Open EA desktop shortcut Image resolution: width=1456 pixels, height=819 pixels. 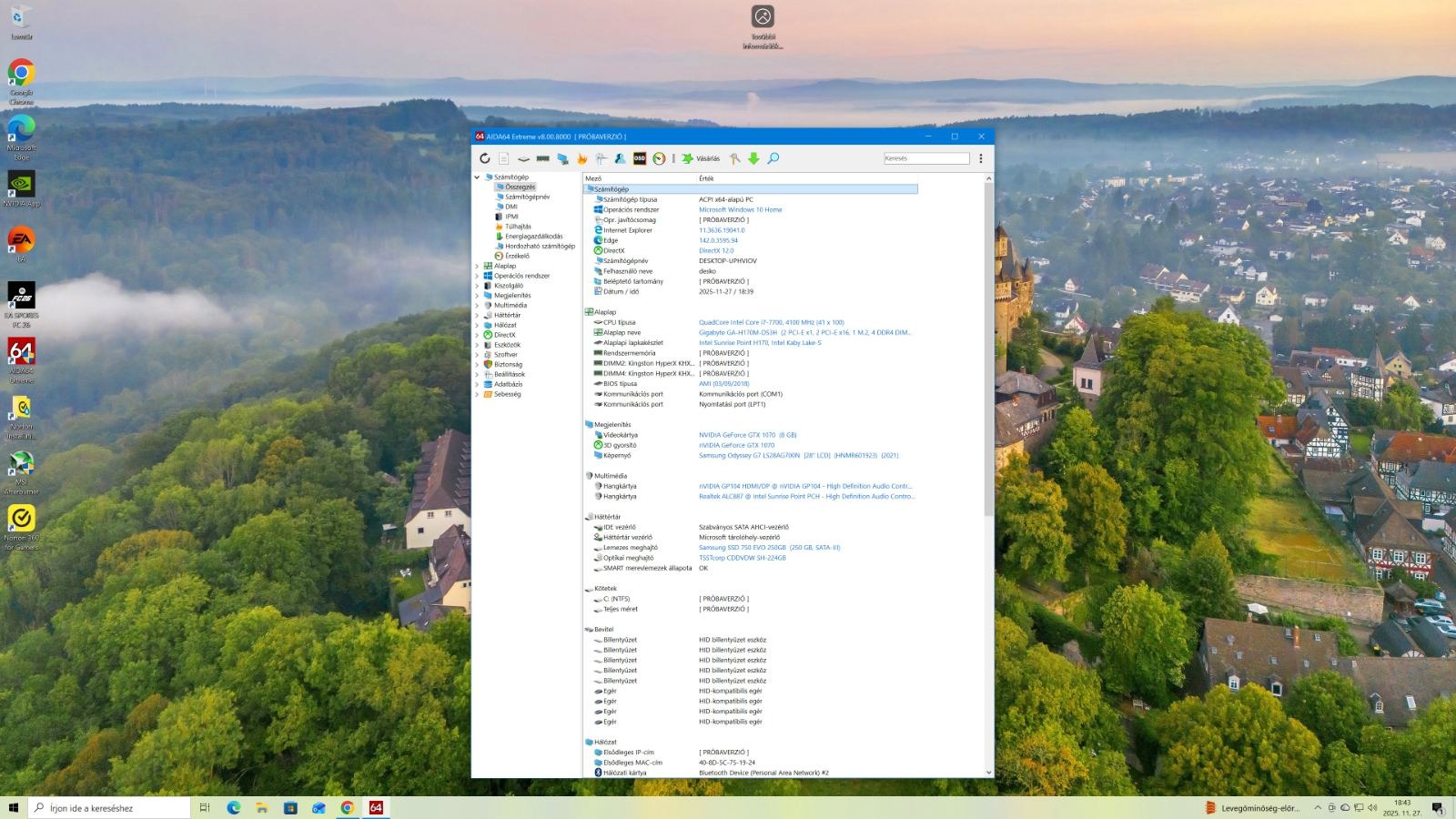coord(21,244)
